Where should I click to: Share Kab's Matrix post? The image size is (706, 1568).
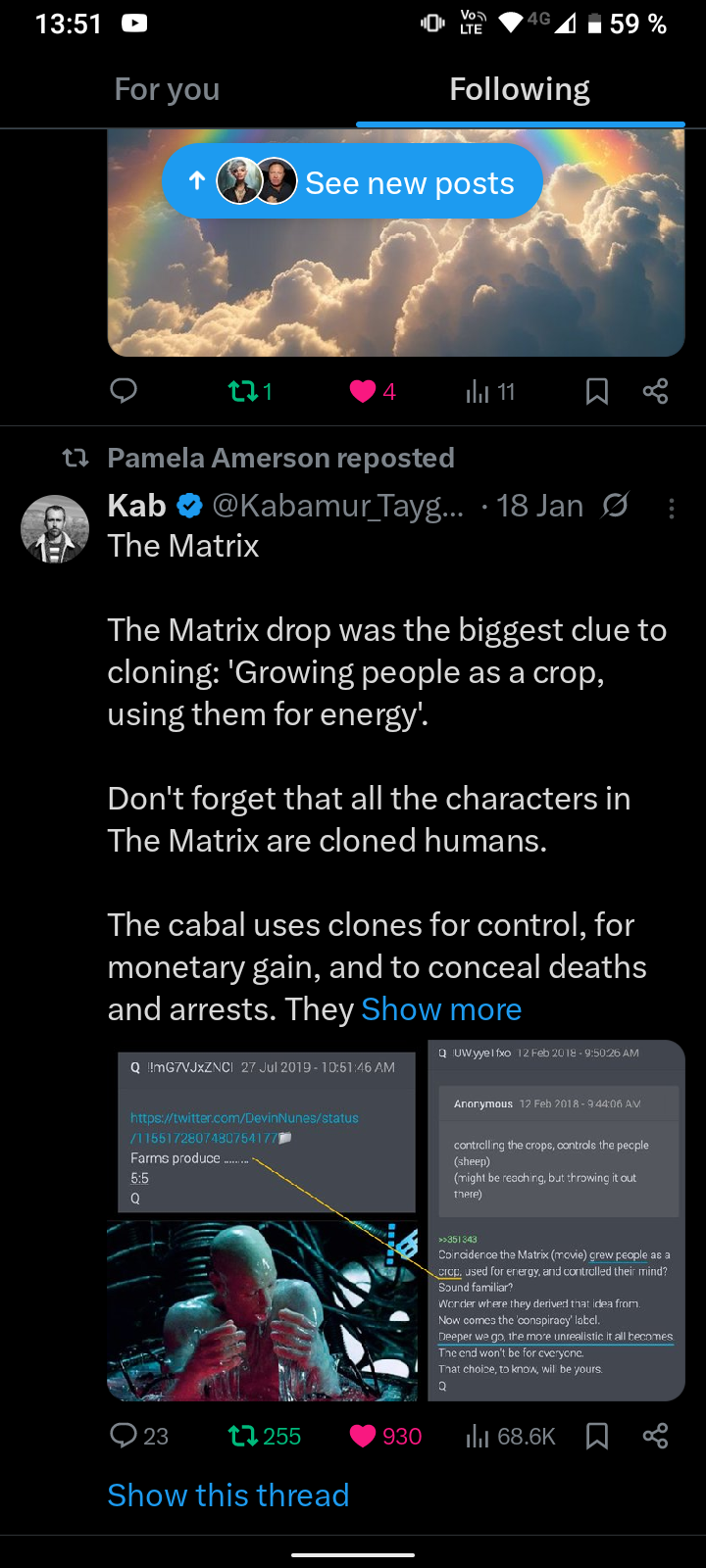[x=655, y=1436]
